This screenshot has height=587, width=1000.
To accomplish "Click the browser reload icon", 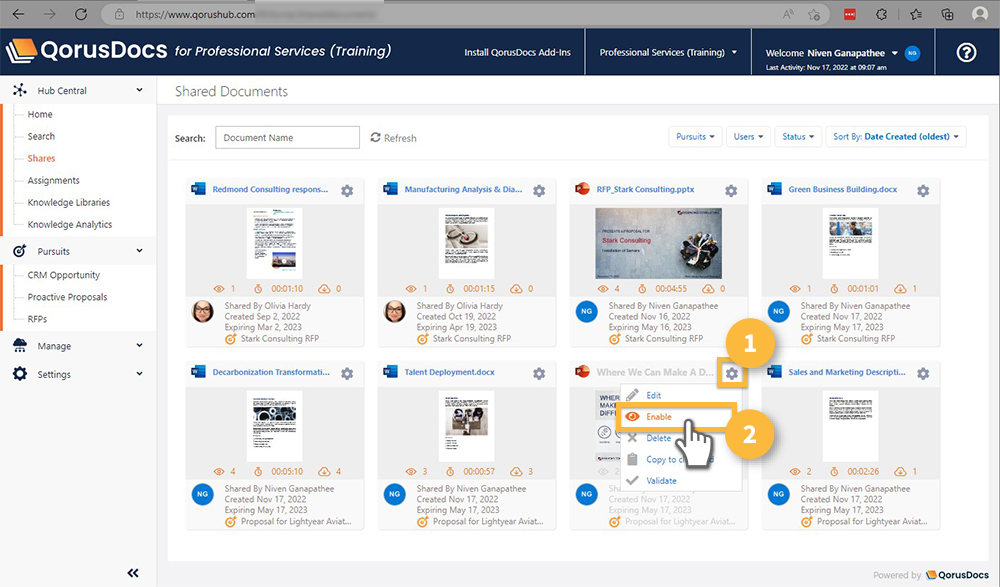I will [x=81, y=14].
